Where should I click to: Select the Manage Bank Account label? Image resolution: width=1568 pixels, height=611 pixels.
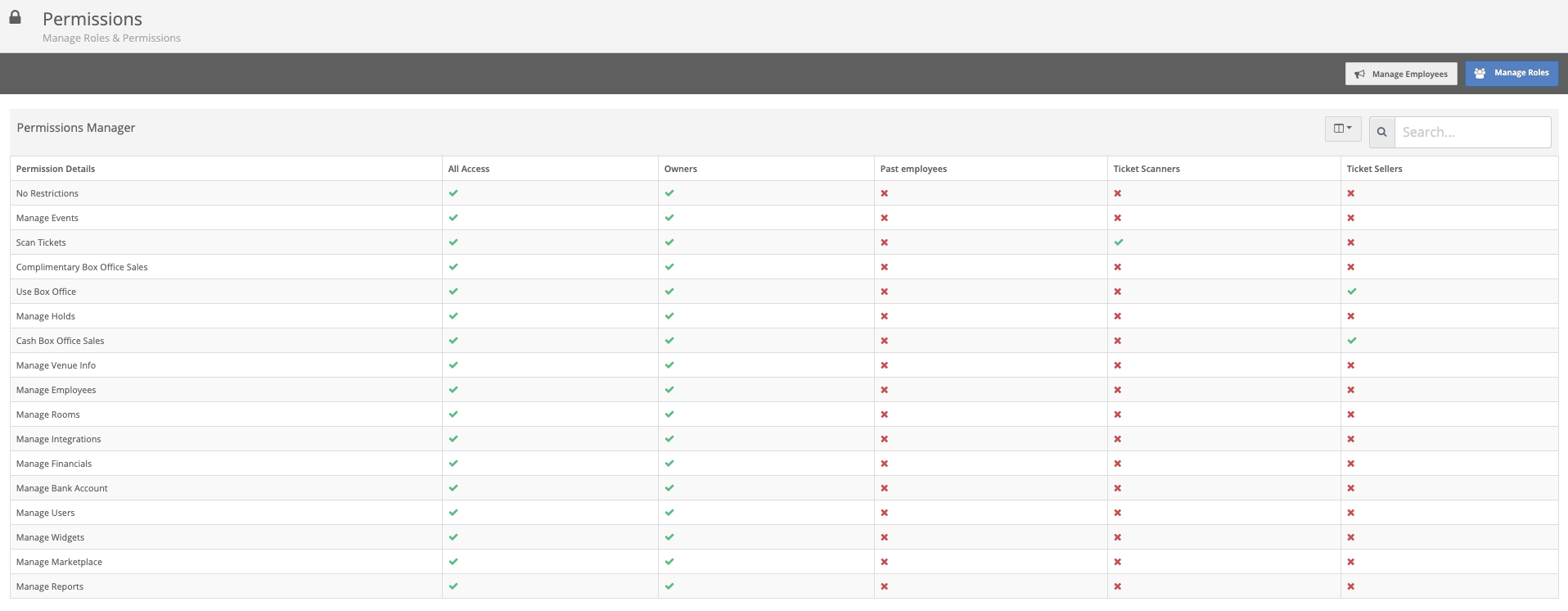pos(62,488)
